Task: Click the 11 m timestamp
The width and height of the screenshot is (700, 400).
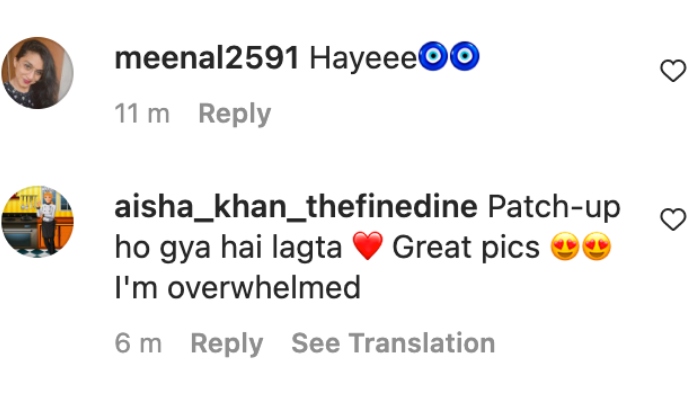Action: point(142,113)
